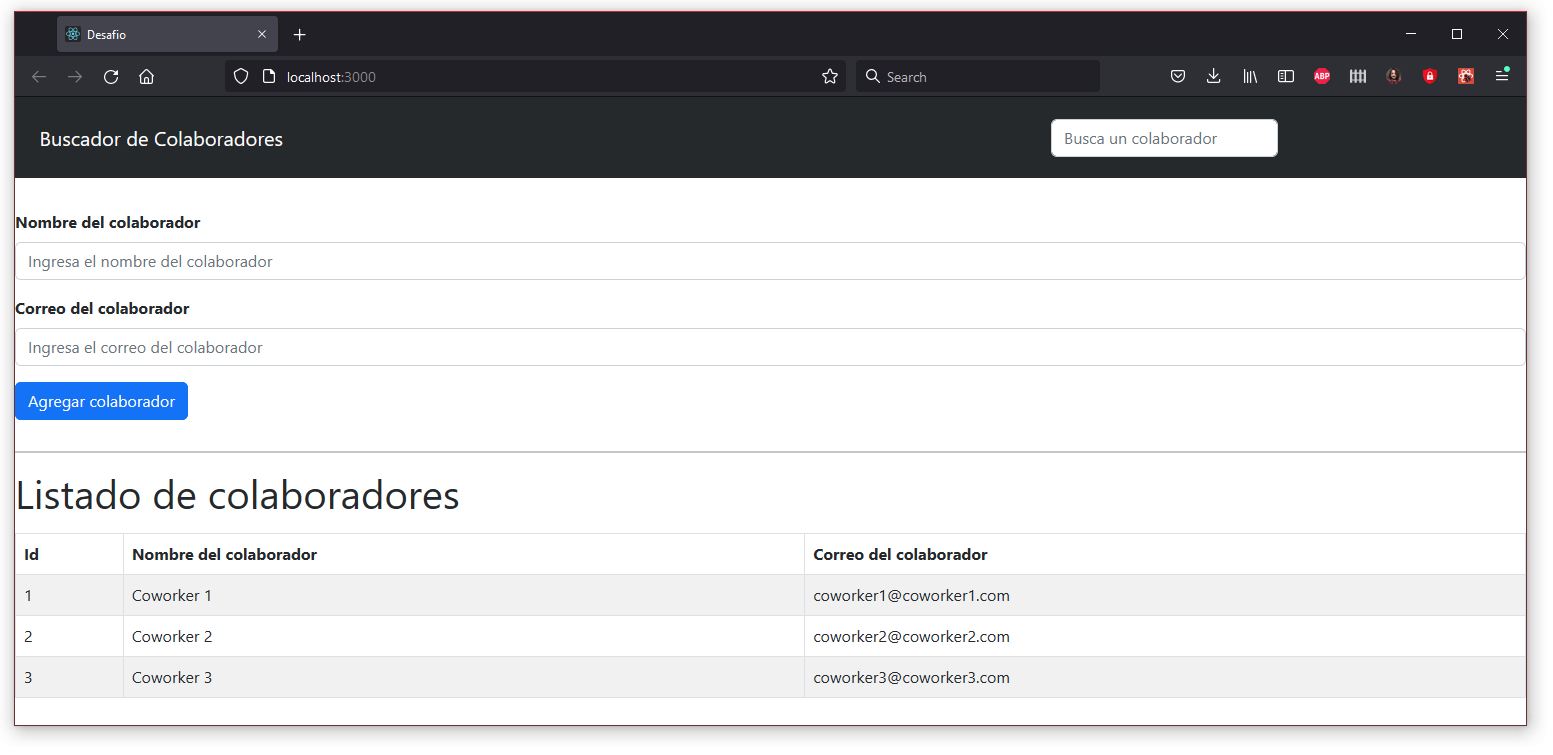
Task: Open the Downloads panel
Action: tap(1213, 75)
